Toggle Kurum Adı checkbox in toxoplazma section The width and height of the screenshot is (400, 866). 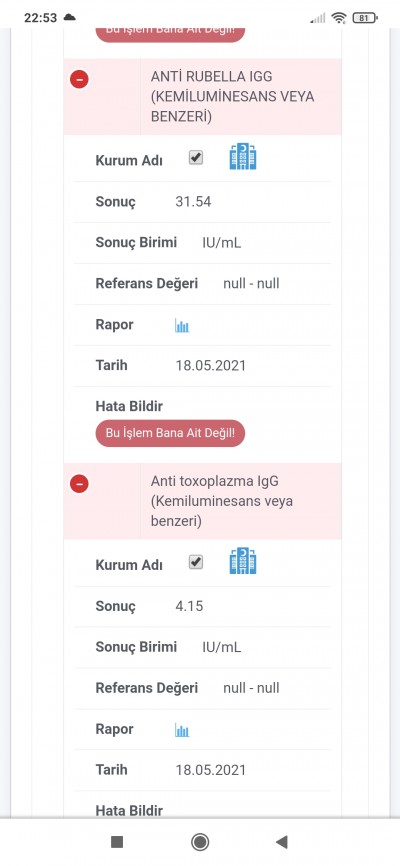pyautogui.click(x=196, y=562)
